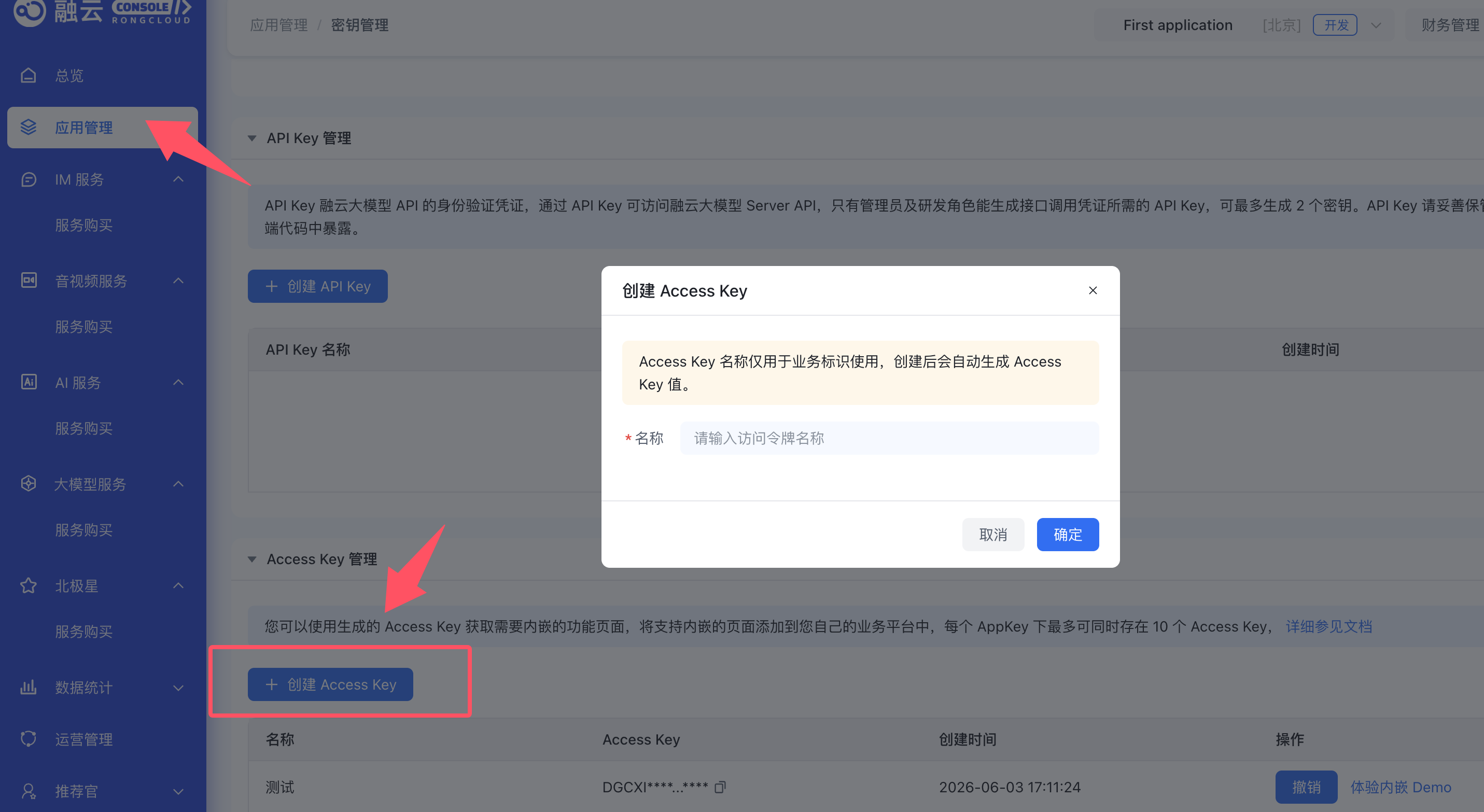The image size is (1484, 812).
Task: Click the 确定 confirm button
Action: (x=1068, y=535)
